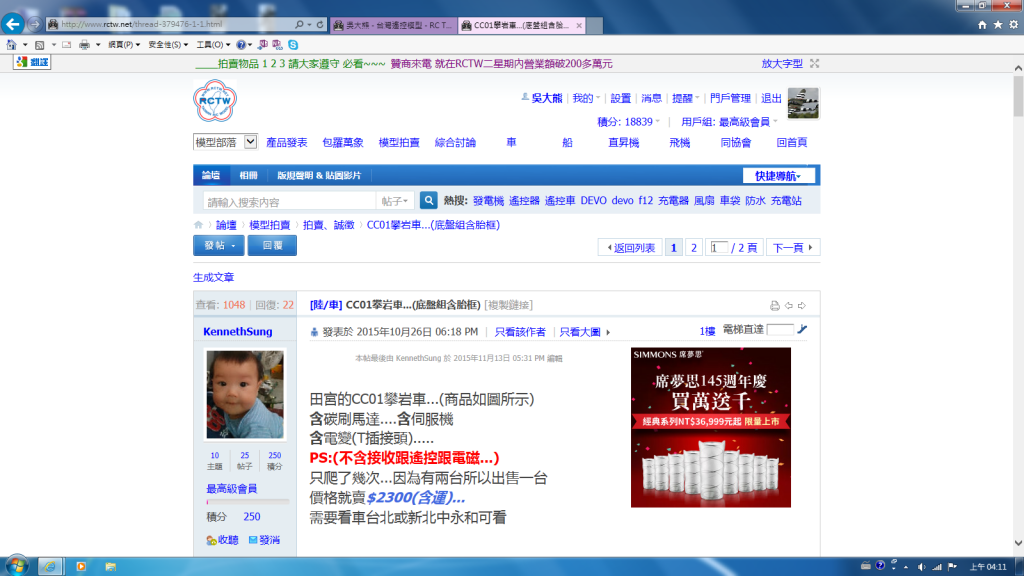Expand the 只看大圖 arrow
This screenshot has height=576, width=1024.
(608, 332)
